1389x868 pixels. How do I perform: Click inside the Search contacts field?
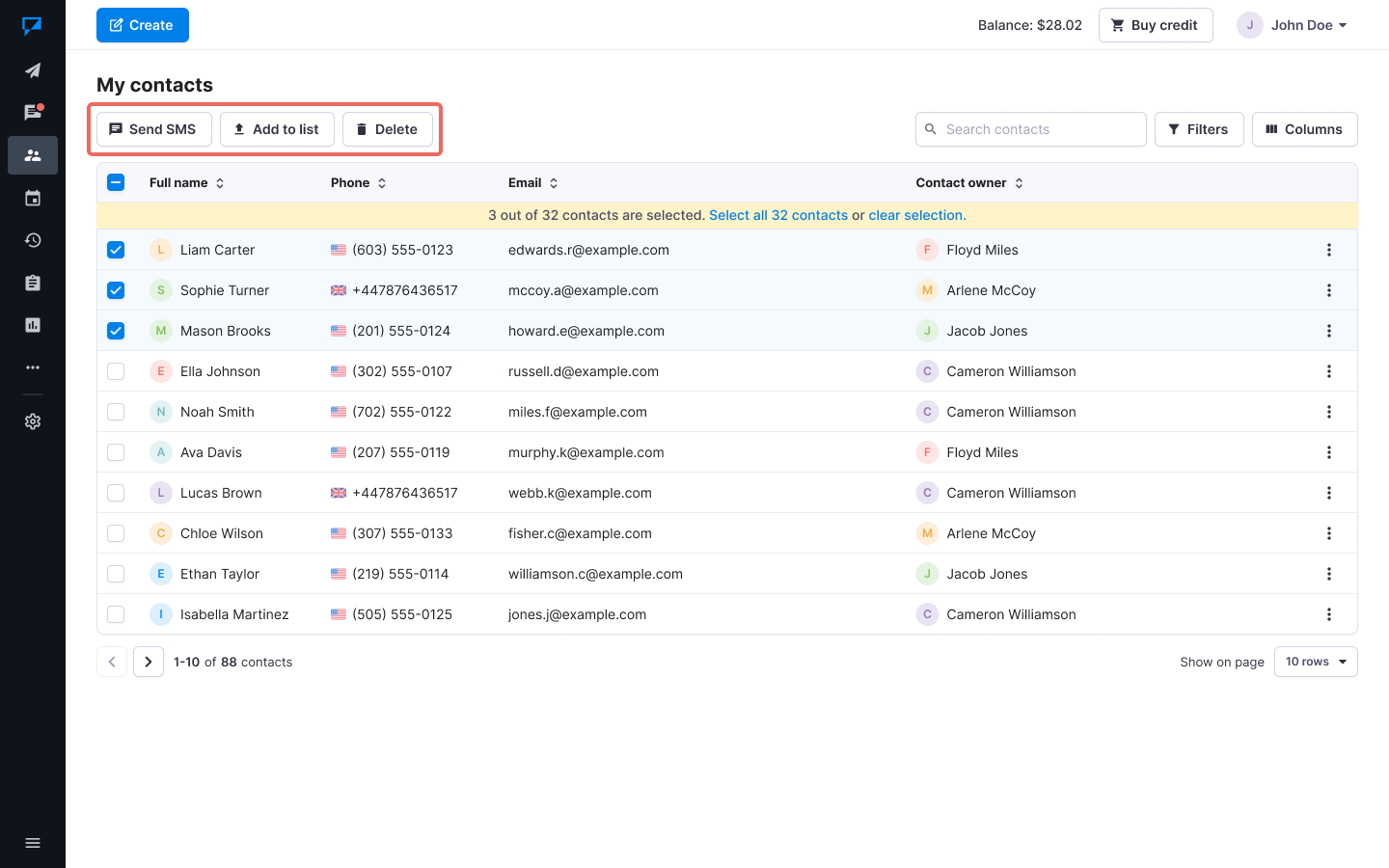(x=1030, y=128)
